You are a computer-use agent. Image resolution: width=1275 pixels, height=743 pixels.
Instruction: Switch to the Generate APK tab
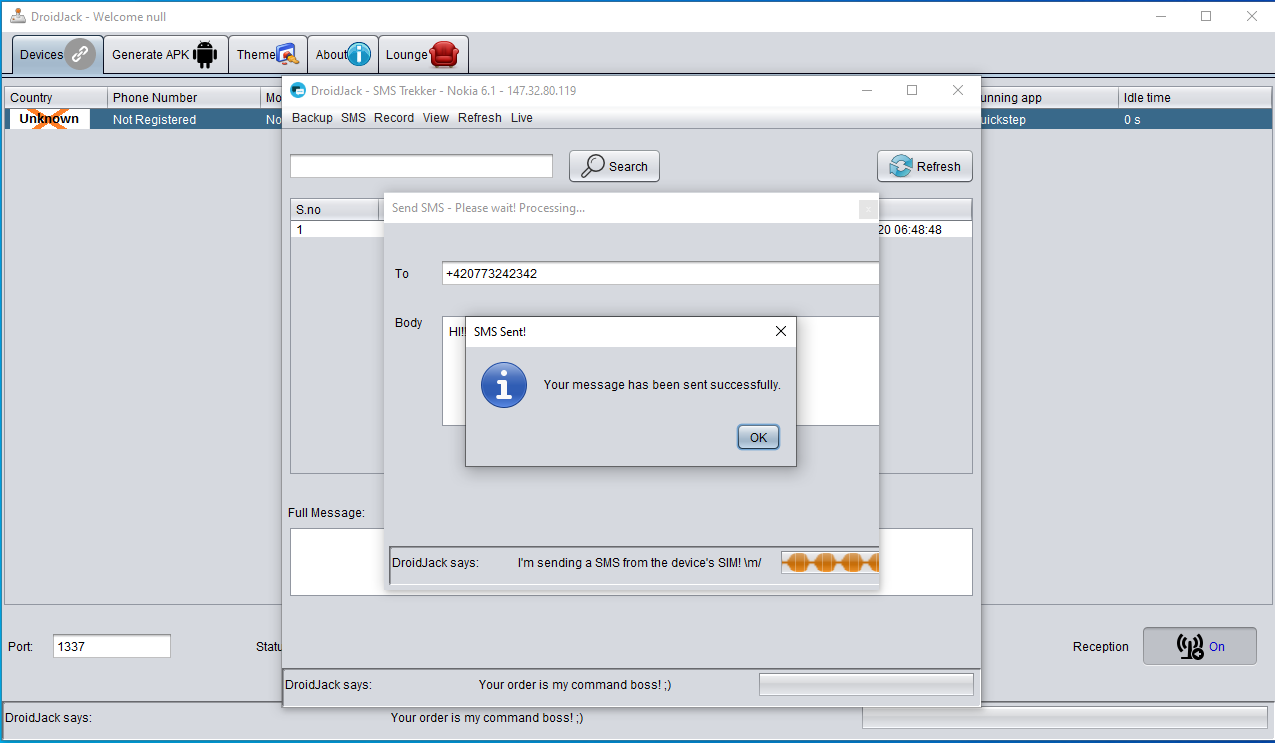(x=165, y=55)
